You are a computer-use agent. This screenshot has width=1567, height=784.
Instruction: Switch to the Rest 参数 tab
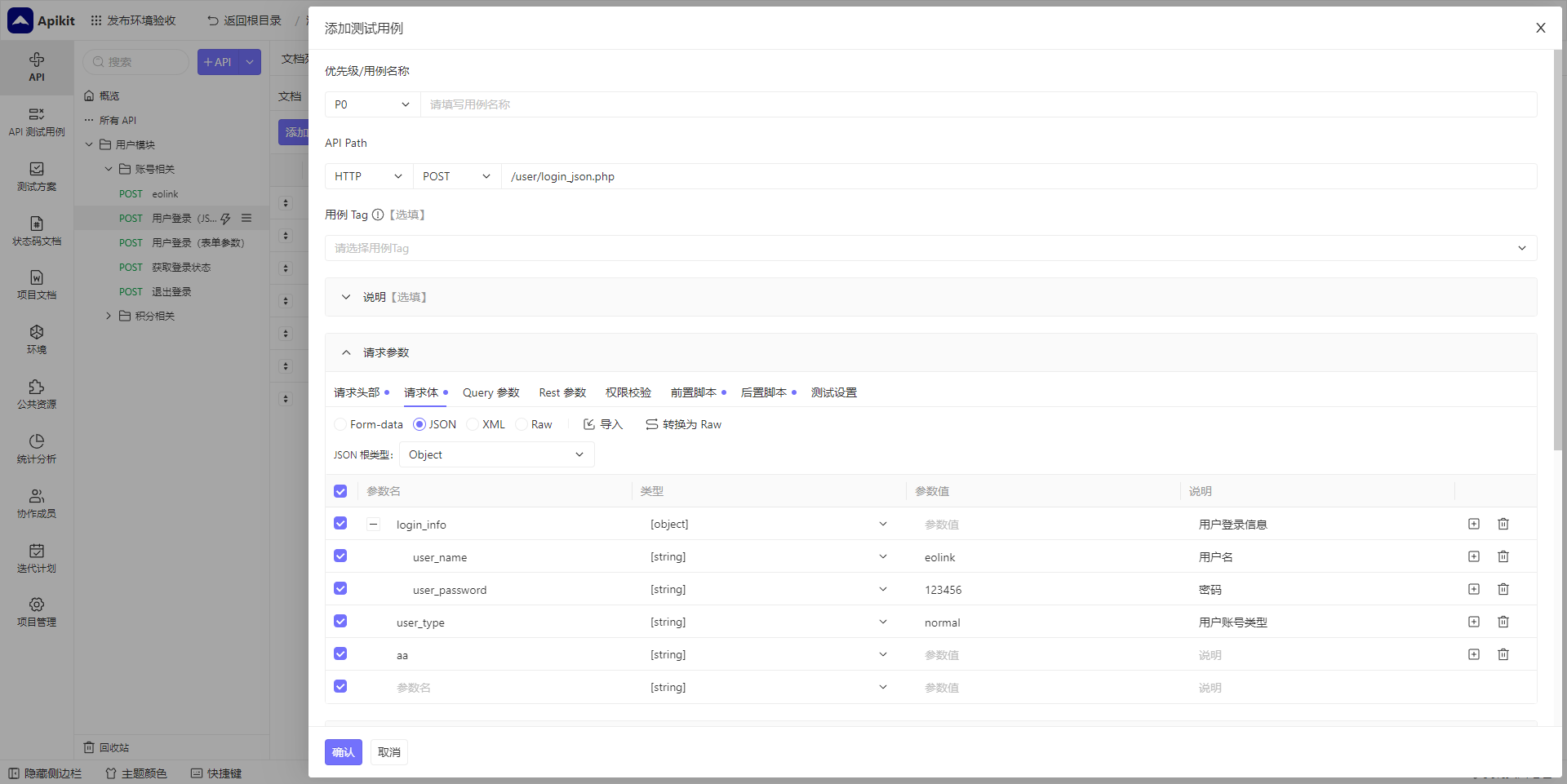[x=562, y=392]
